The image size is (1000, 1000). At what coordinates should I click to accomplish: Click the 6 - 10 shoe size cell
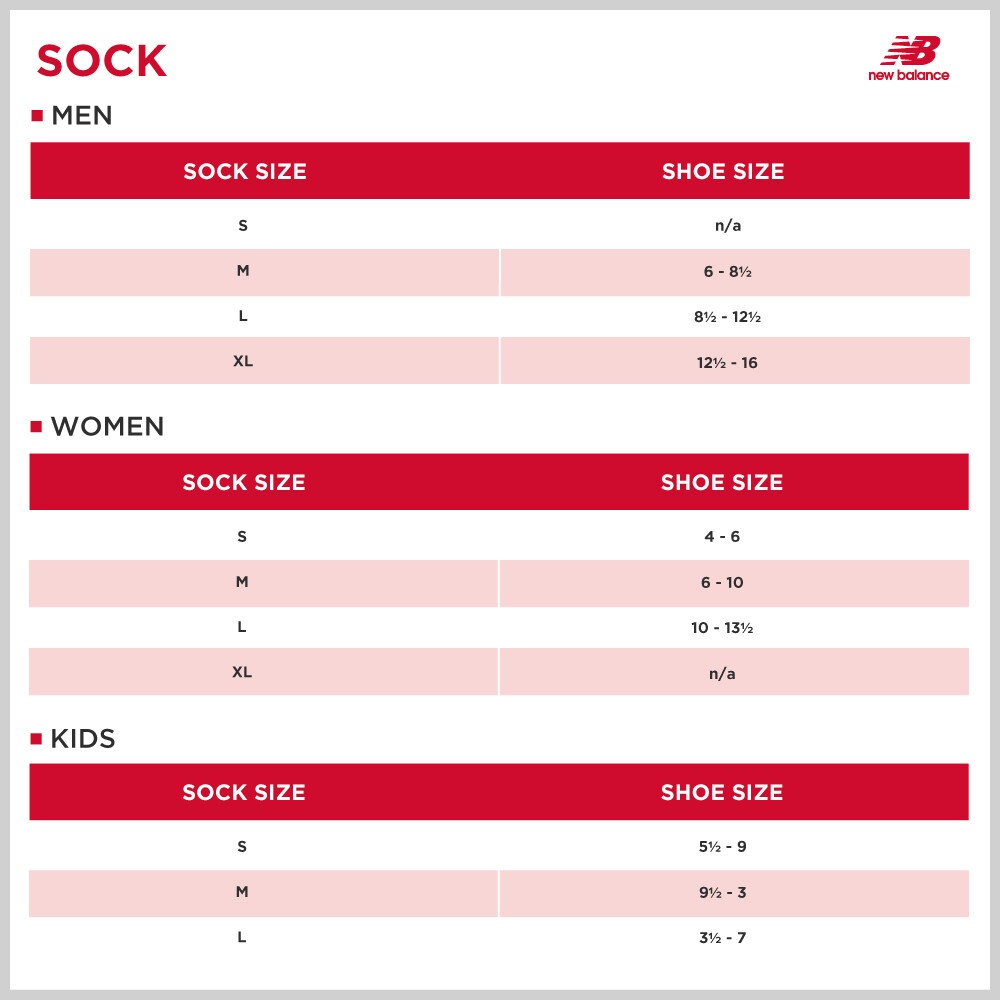[722, 583]
